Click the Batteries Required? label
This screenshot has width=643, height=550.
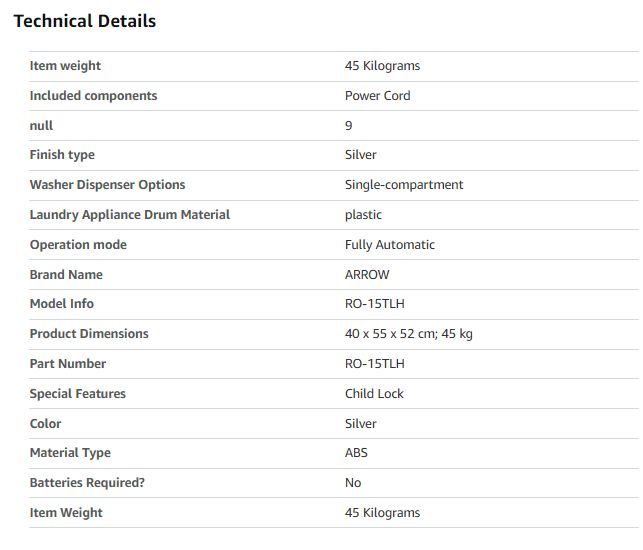tap(87, 483)
